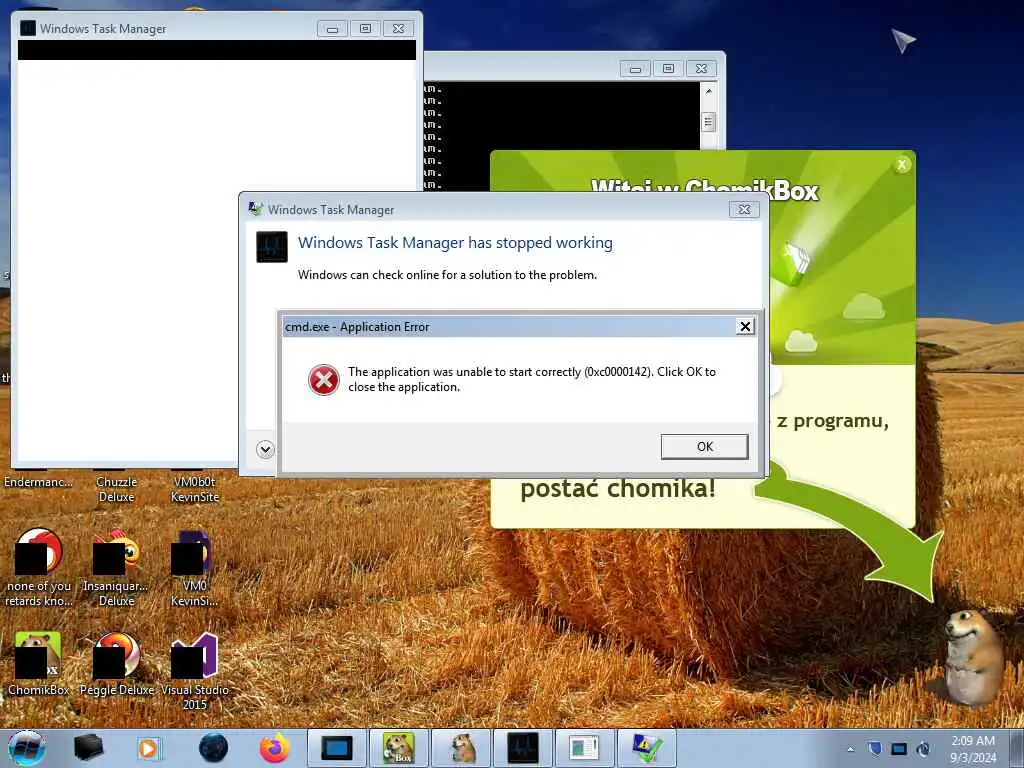Minimize the blank Windows Task Manager window
Image resolution: width=1024 pixels, height=768 pixels.
coord(332,29)
